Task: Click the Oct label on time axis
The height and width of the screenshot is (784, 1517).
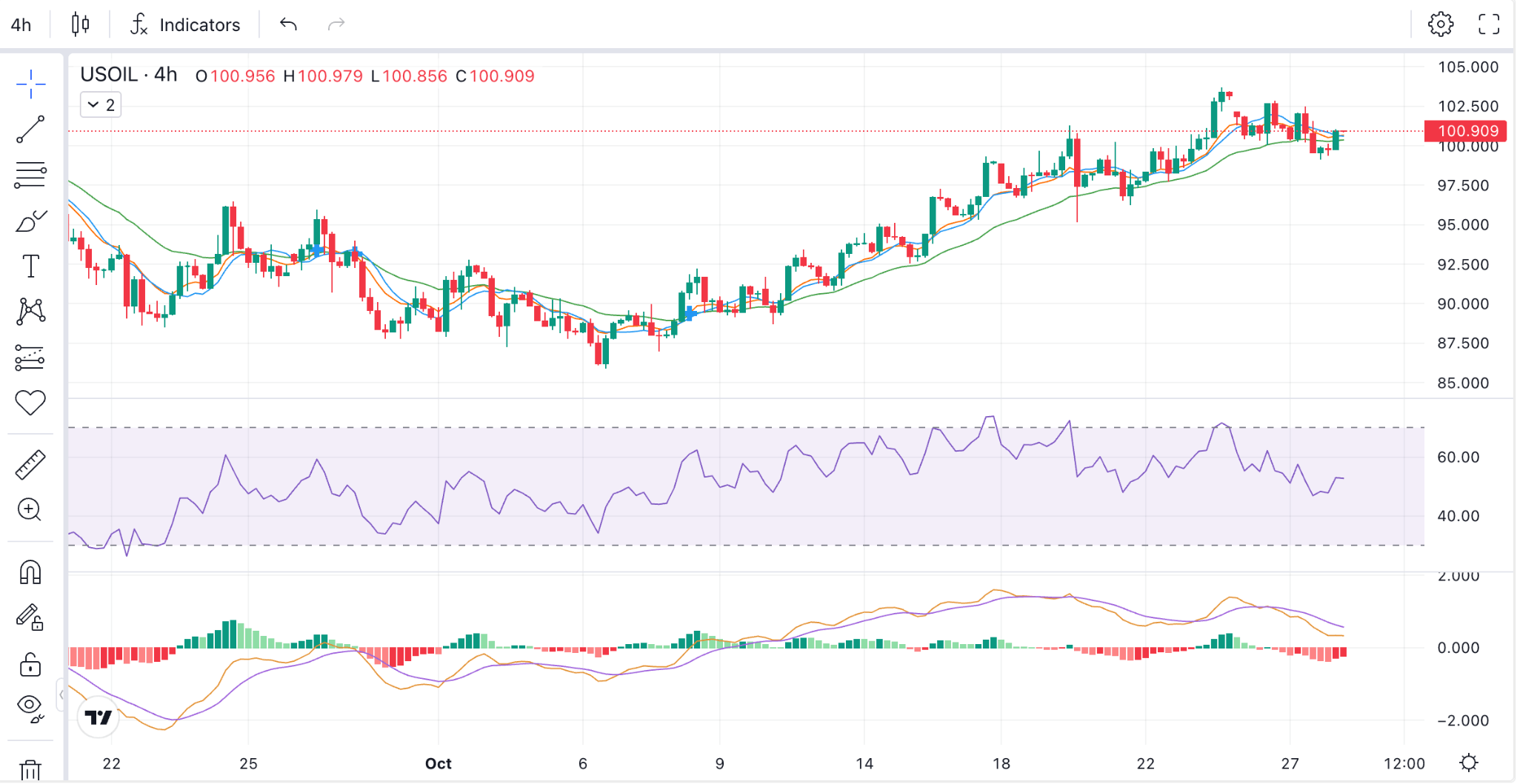Action: pos(438,763)
